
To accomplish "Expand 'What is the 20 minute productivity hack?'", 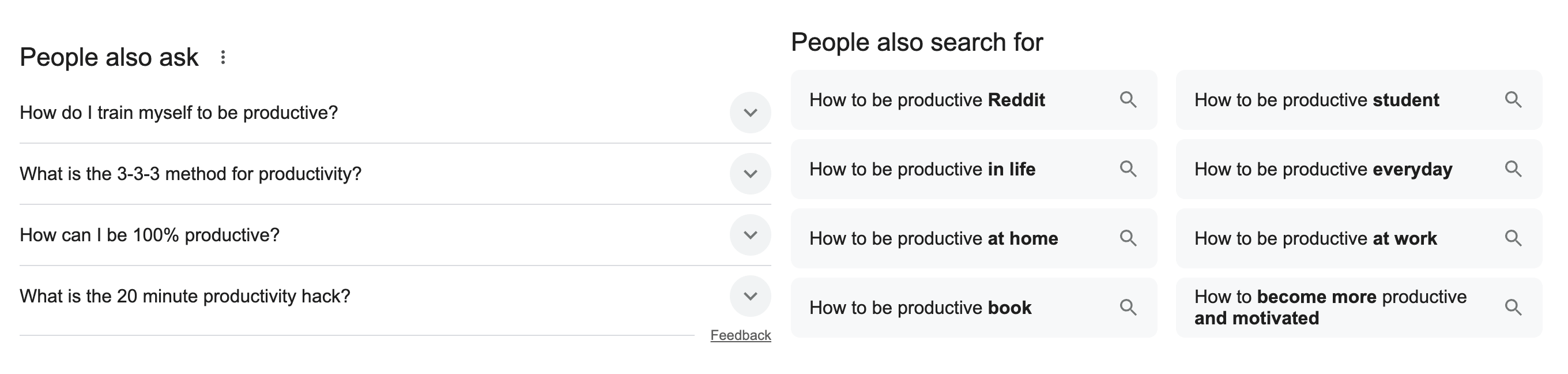I will [x=751, y=296].
